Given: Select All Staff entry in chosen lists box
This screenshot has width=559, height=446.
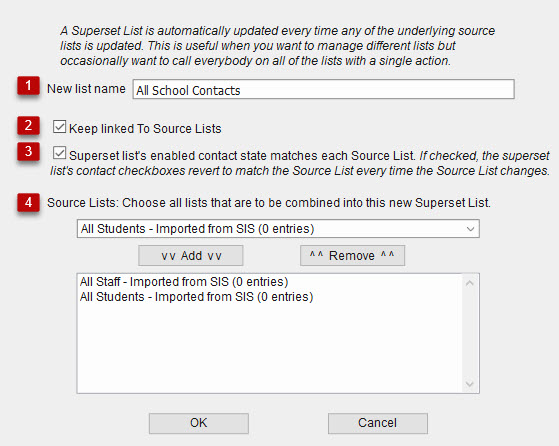Looking at the screenshot, I should [x=184, y=282].
